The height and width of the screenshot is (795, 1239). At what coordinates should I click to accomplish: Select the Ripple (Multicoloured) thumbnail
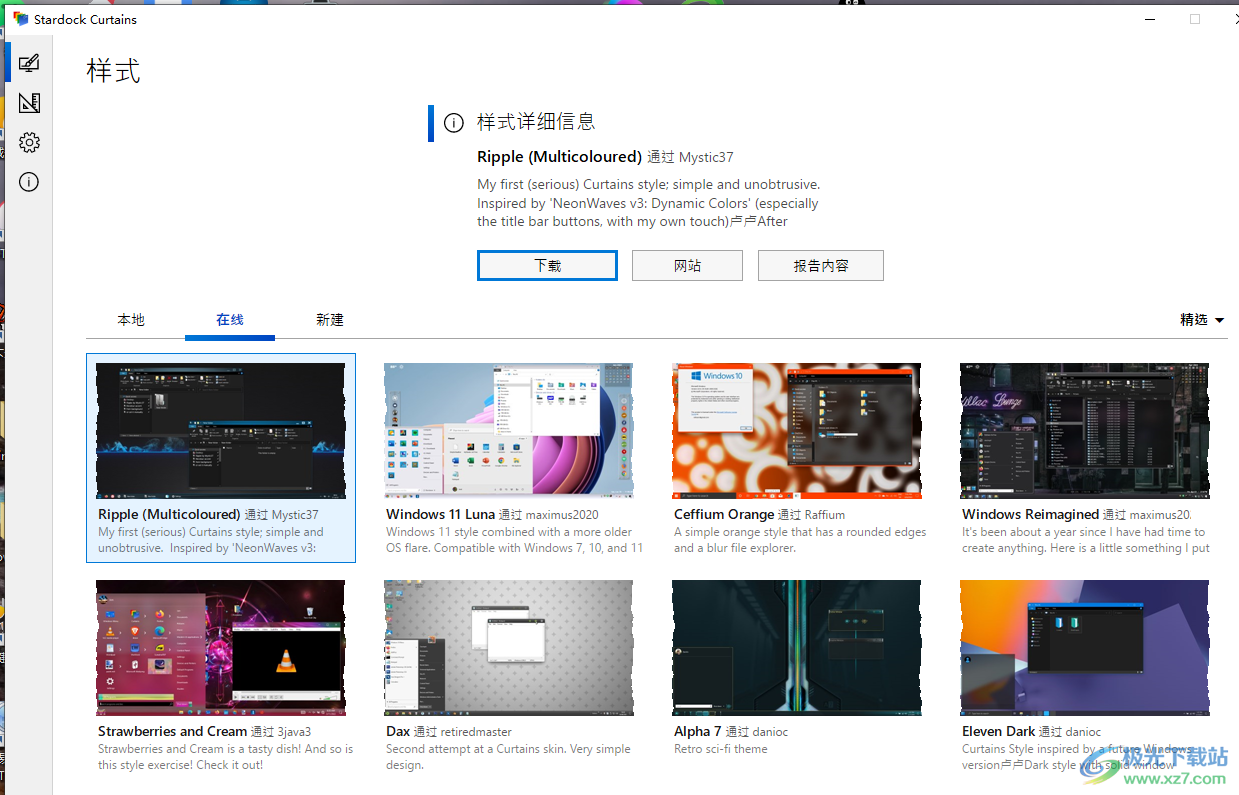pyautogui.click(x=221, y=431)
